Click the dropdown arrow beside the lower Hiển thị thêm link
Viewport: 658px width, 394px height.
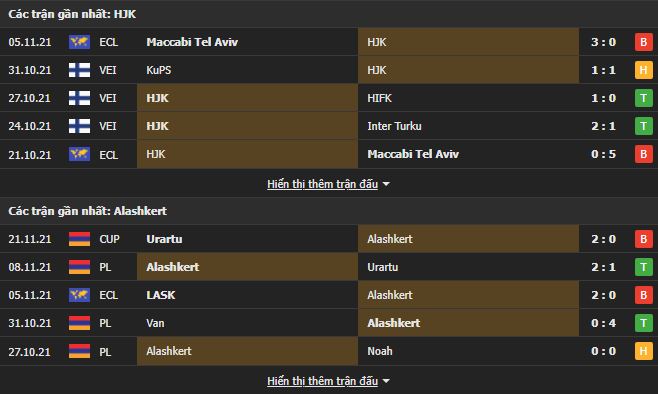(386, 381)
